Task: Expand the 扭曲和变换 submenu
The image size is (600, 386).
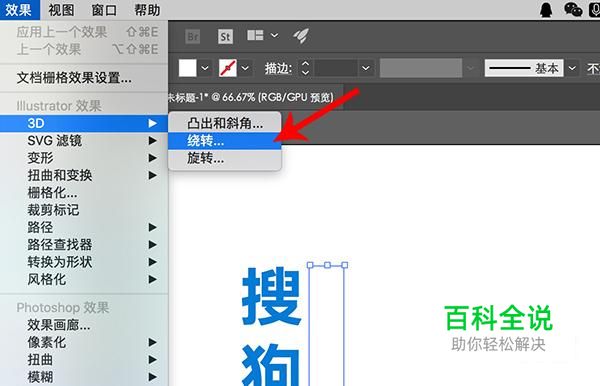Action: tap(84, 175)
